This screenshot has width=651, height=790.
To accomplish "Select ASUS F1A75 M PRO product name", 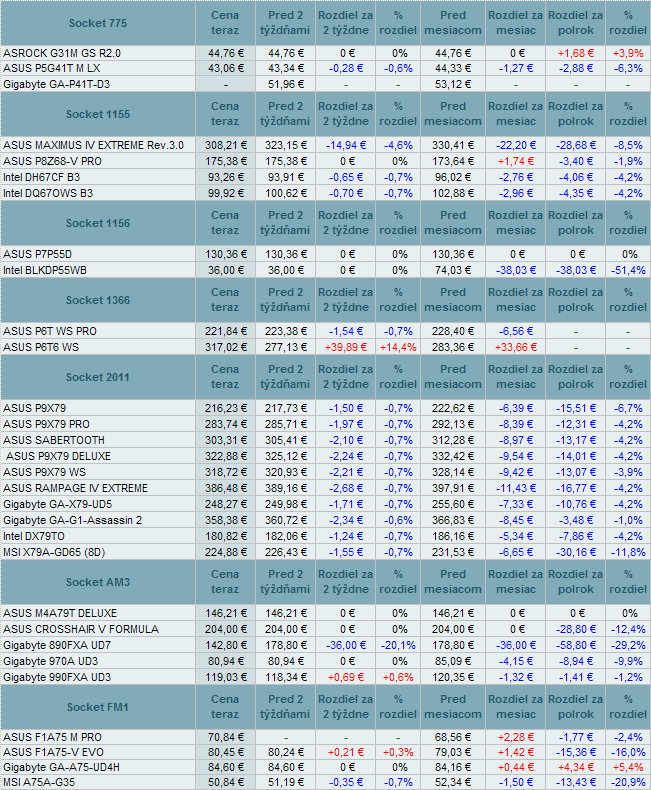I will [x=52, y=738].
